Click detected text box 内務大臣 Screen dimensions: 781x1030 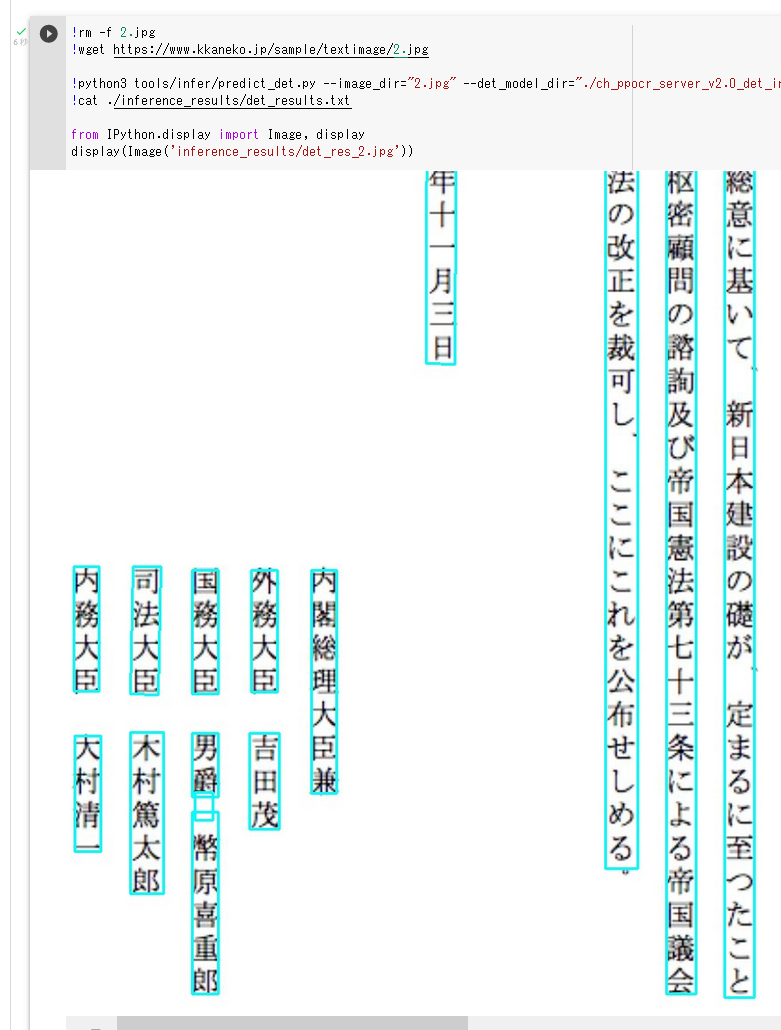point(87,629)
